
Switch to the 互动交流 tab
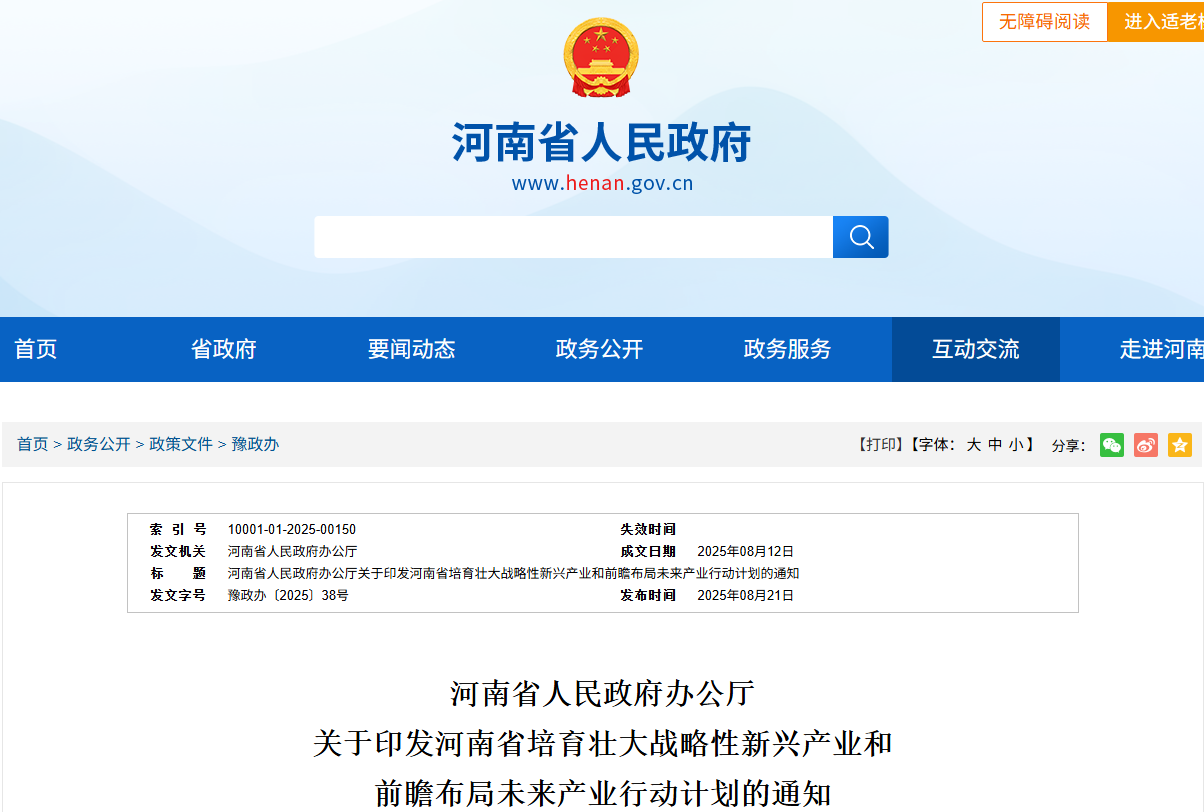pyautogui.click(x=977, y=349)
